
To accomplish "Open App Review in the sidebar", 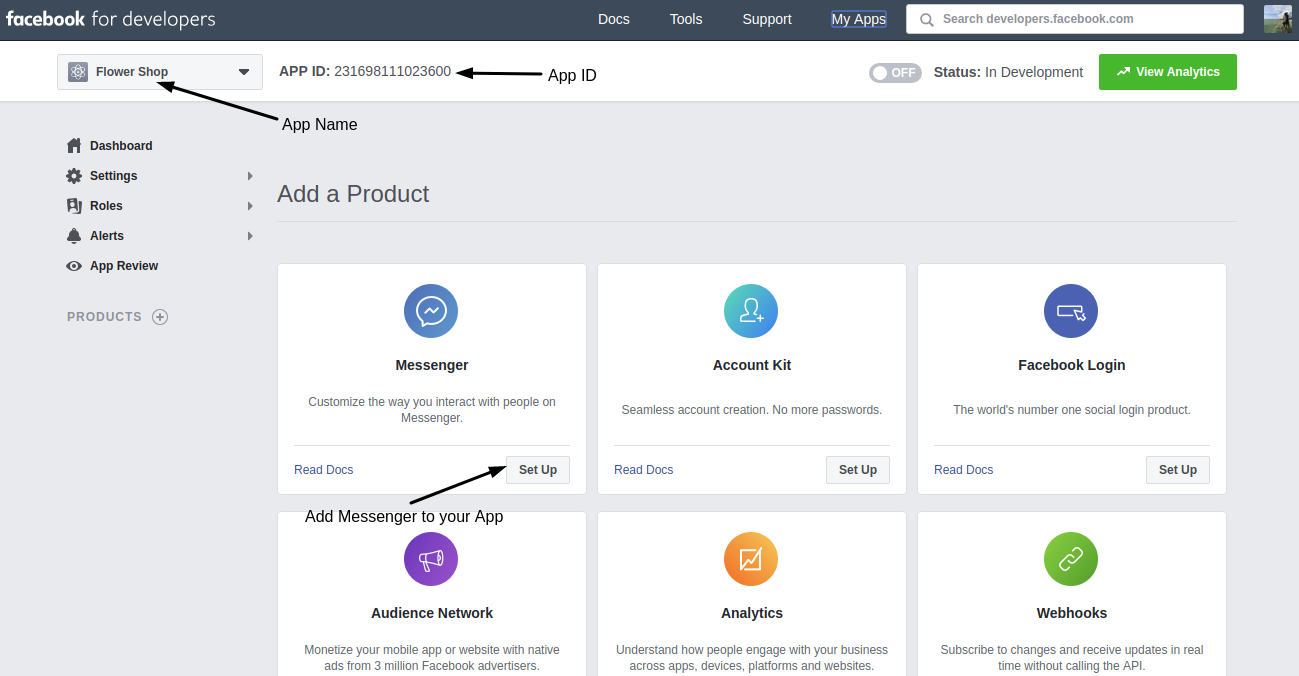I will point(124,266).
